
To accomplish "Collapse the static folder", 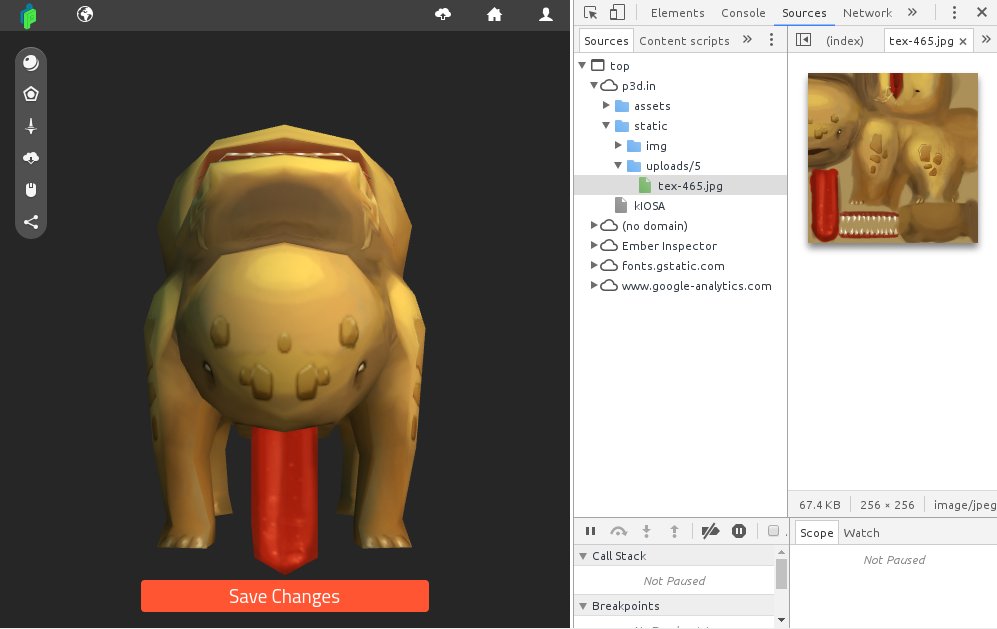I will click(606, 125).
